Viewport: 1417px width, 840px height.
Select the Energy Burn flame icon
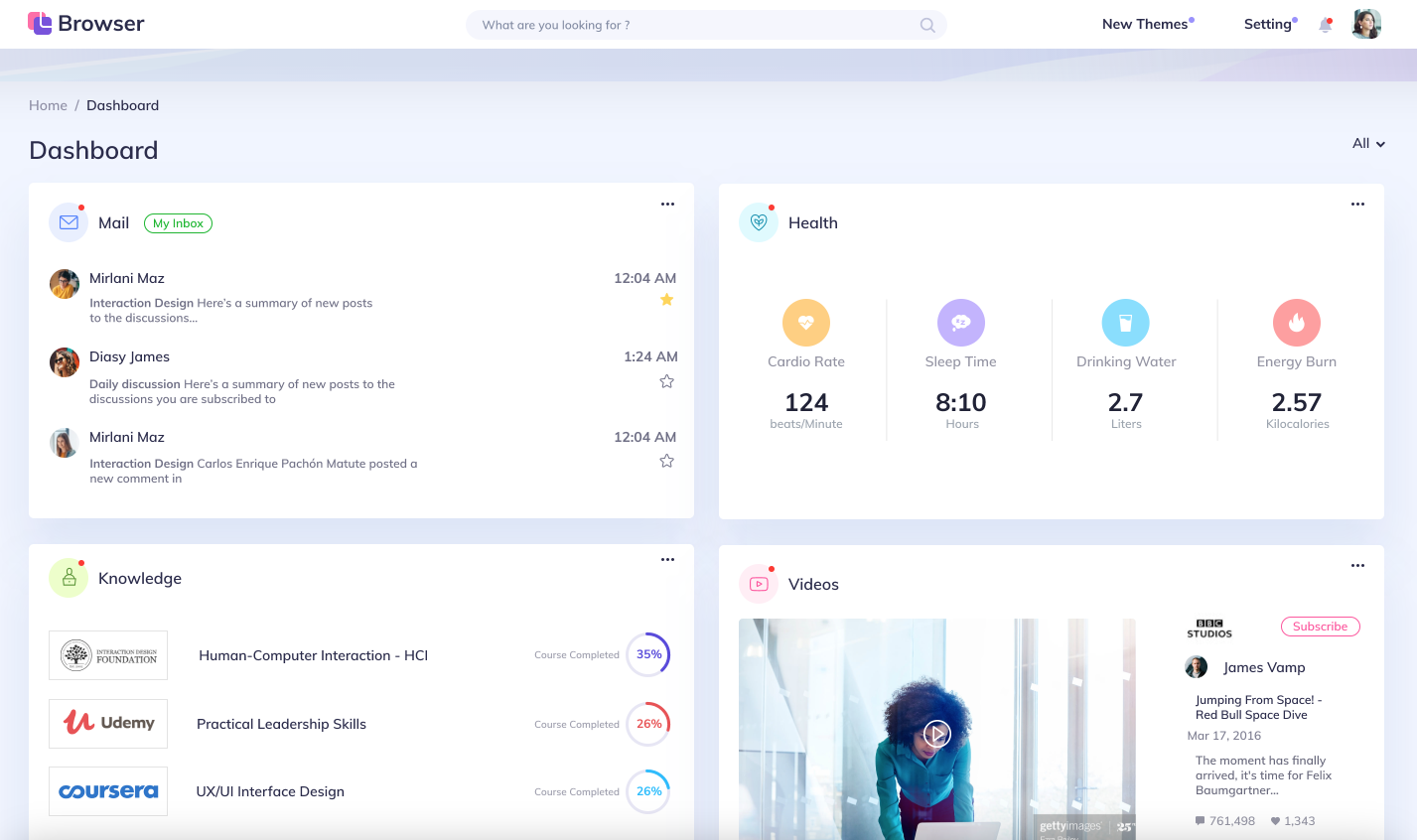click(x=1296, y=323)
